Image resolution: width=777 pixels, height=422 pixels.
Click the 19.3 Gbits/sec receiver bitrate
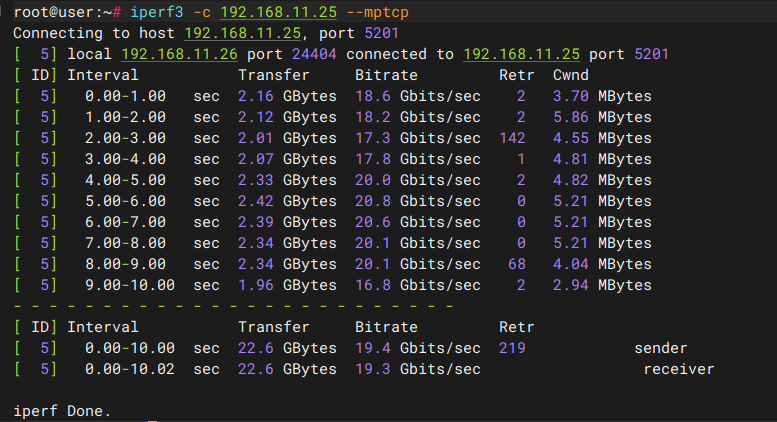(418, 369)
